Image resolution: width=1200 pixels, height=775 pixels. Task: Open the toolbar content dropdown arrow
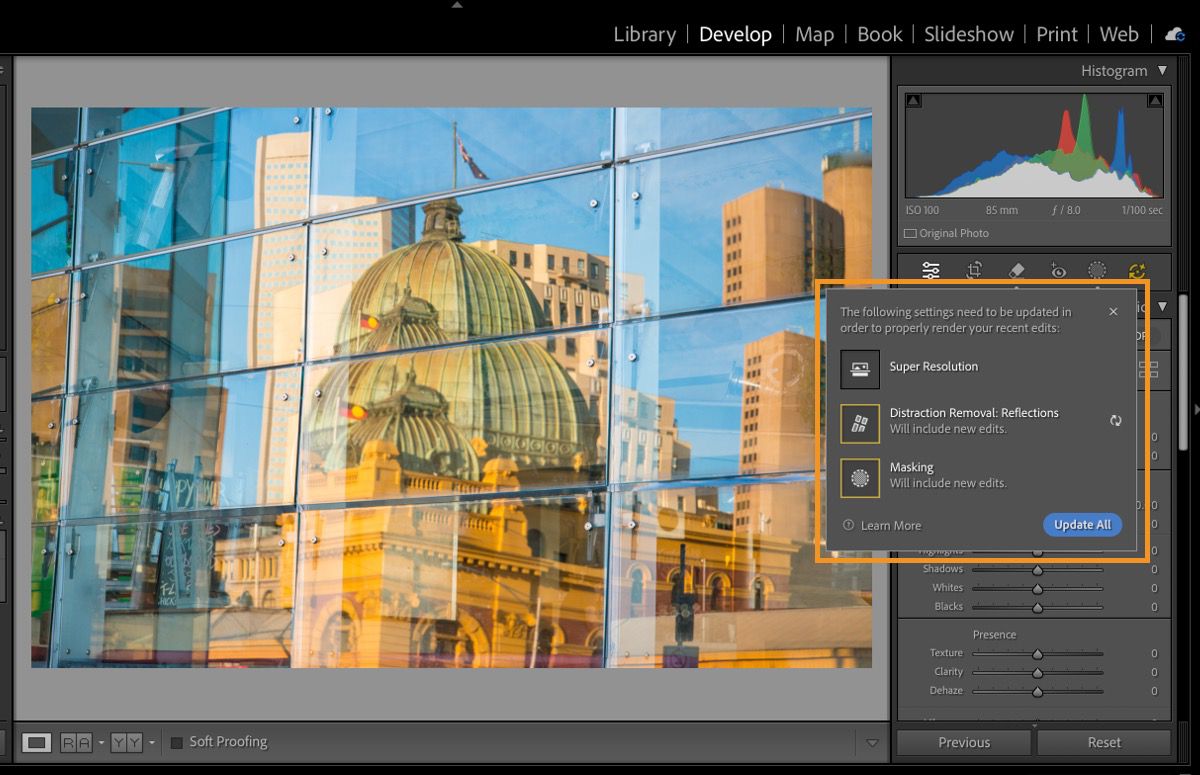pyautogui.click(x=871, y=742)
